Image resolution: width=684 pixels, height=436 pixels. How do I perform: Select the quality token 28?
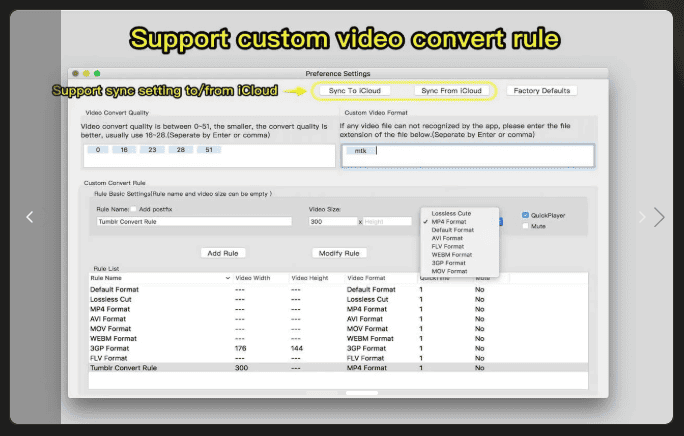tap(181, 150)
